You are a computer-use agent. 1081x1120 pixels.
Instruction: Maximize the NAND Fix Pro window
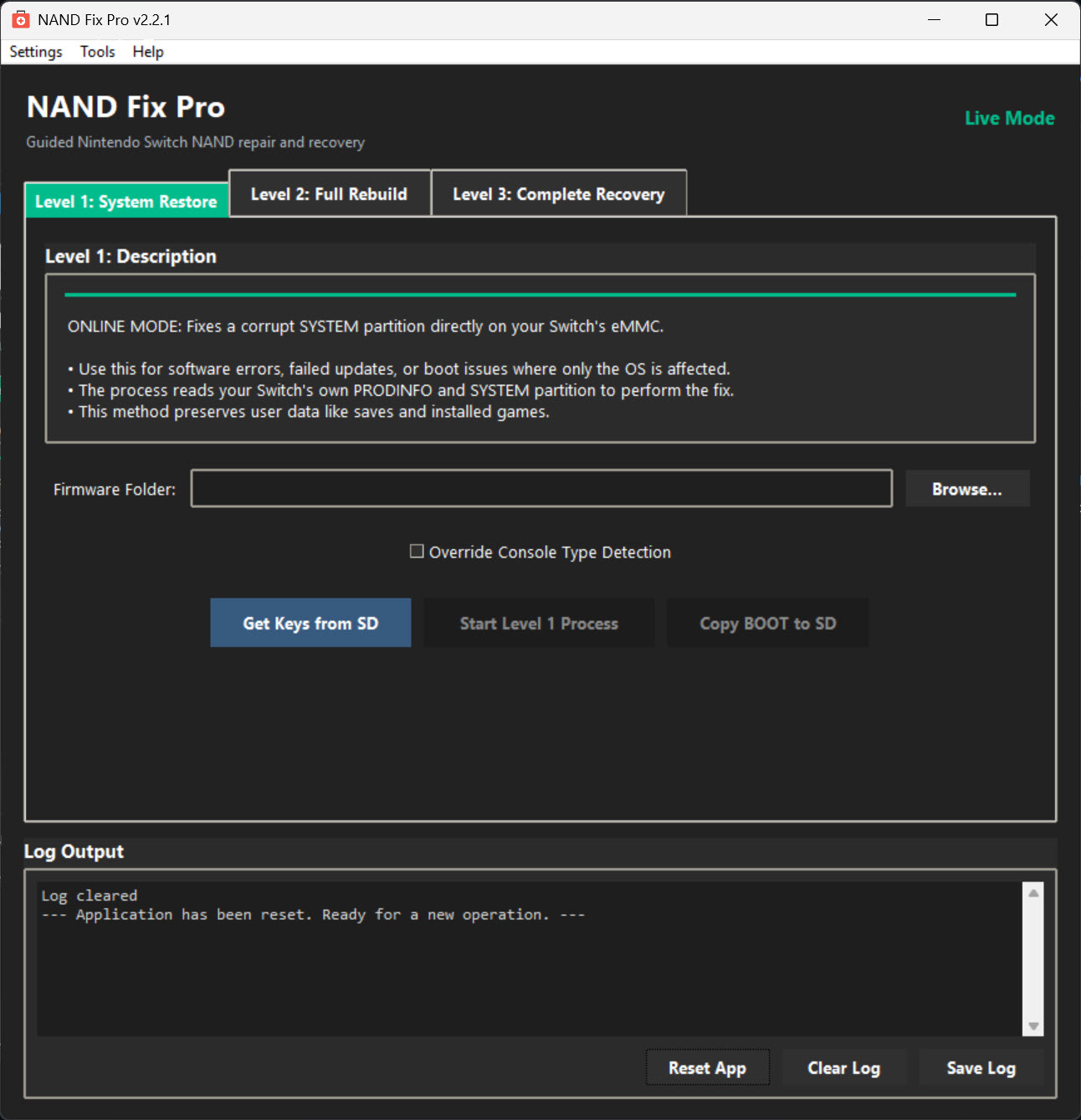[992, 19]
